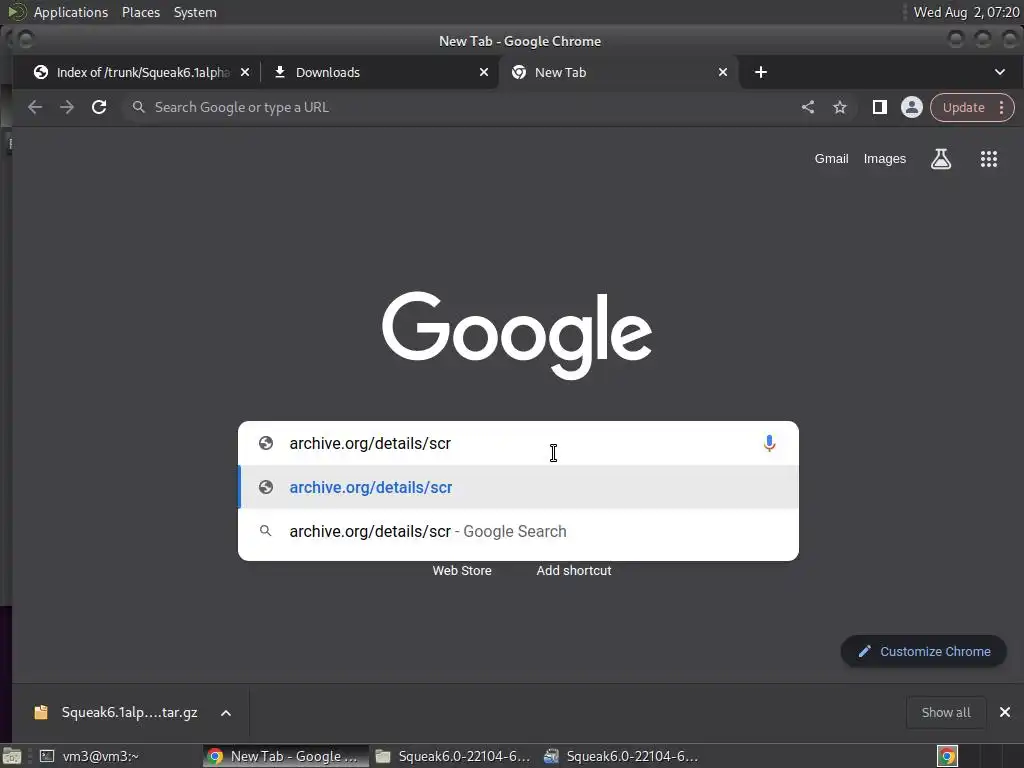Close the Index of /trunk tab
The height and width of the screenshot is (768, 1024).
[x=245, y=72]
